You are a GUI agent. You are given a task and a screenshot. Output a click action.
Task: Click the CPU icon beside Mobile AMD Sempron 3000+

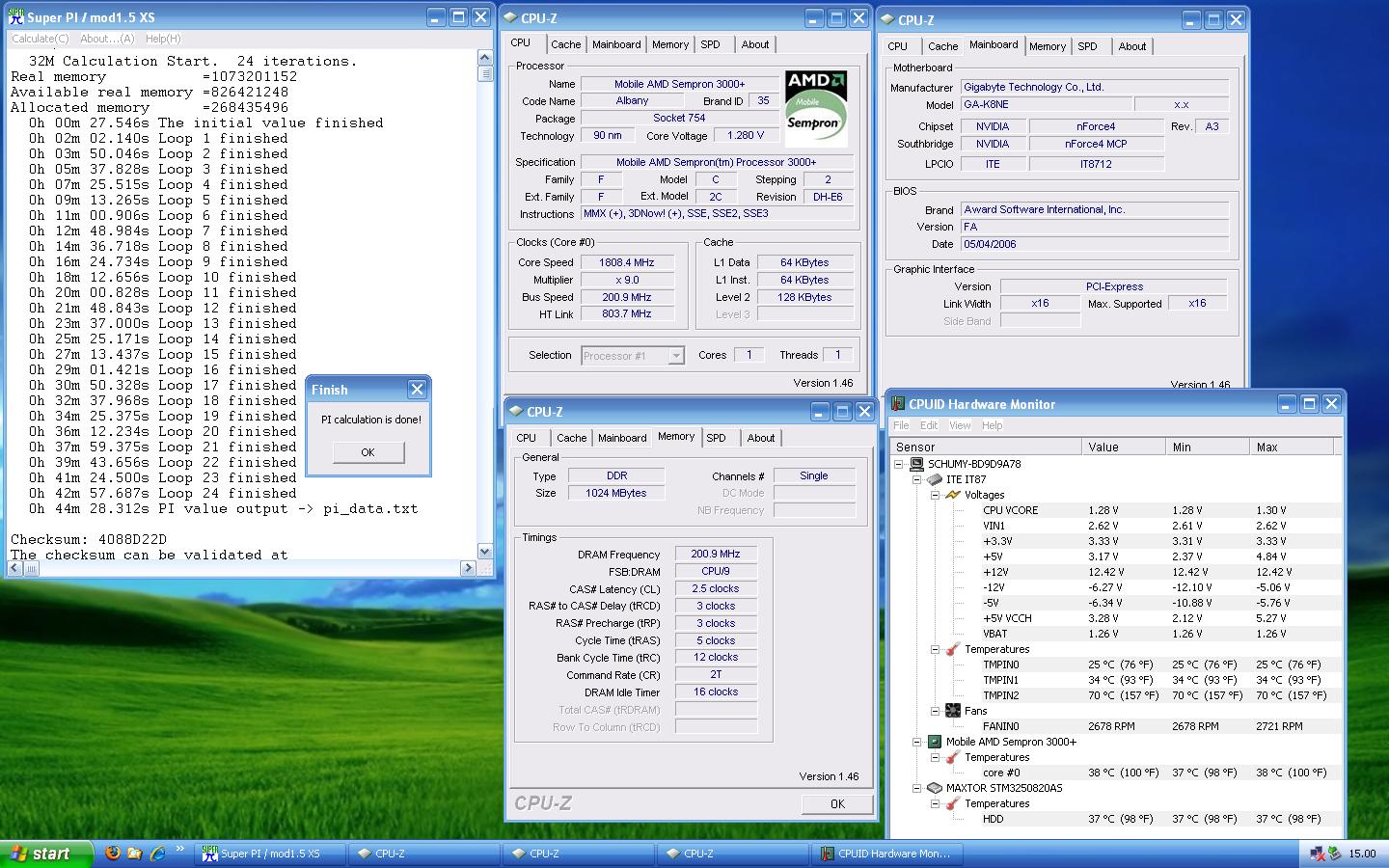coord(934,742)
